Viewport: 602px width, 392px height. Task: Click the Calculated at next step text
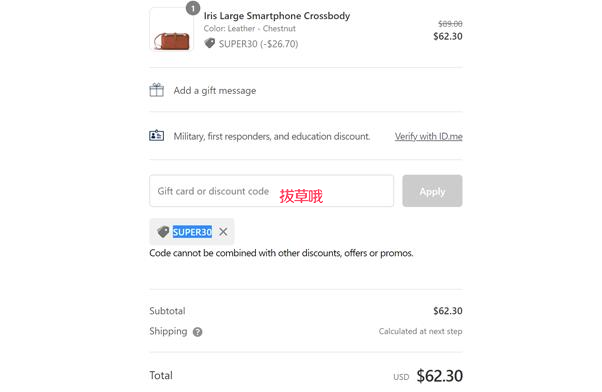(x=420, y=331)
